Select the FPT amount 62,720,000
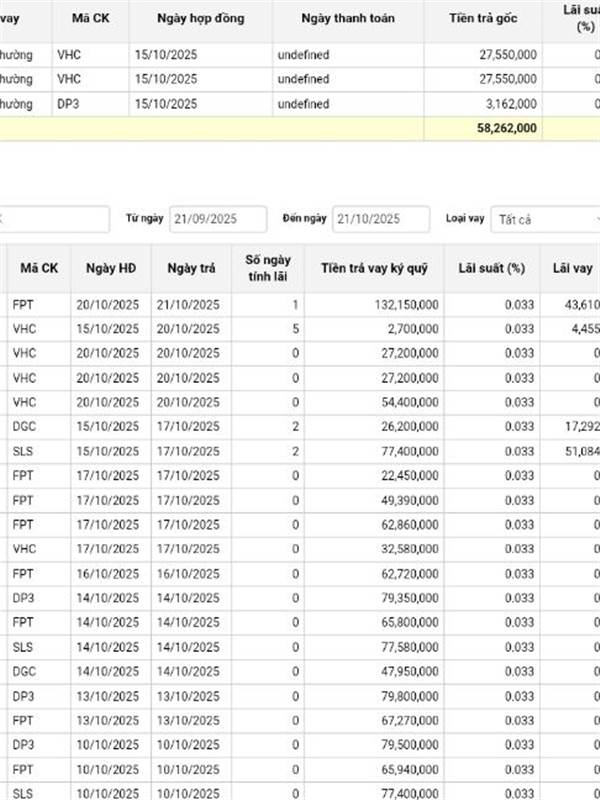The height and width of the screenshot is (800, 600). point(410,574)
